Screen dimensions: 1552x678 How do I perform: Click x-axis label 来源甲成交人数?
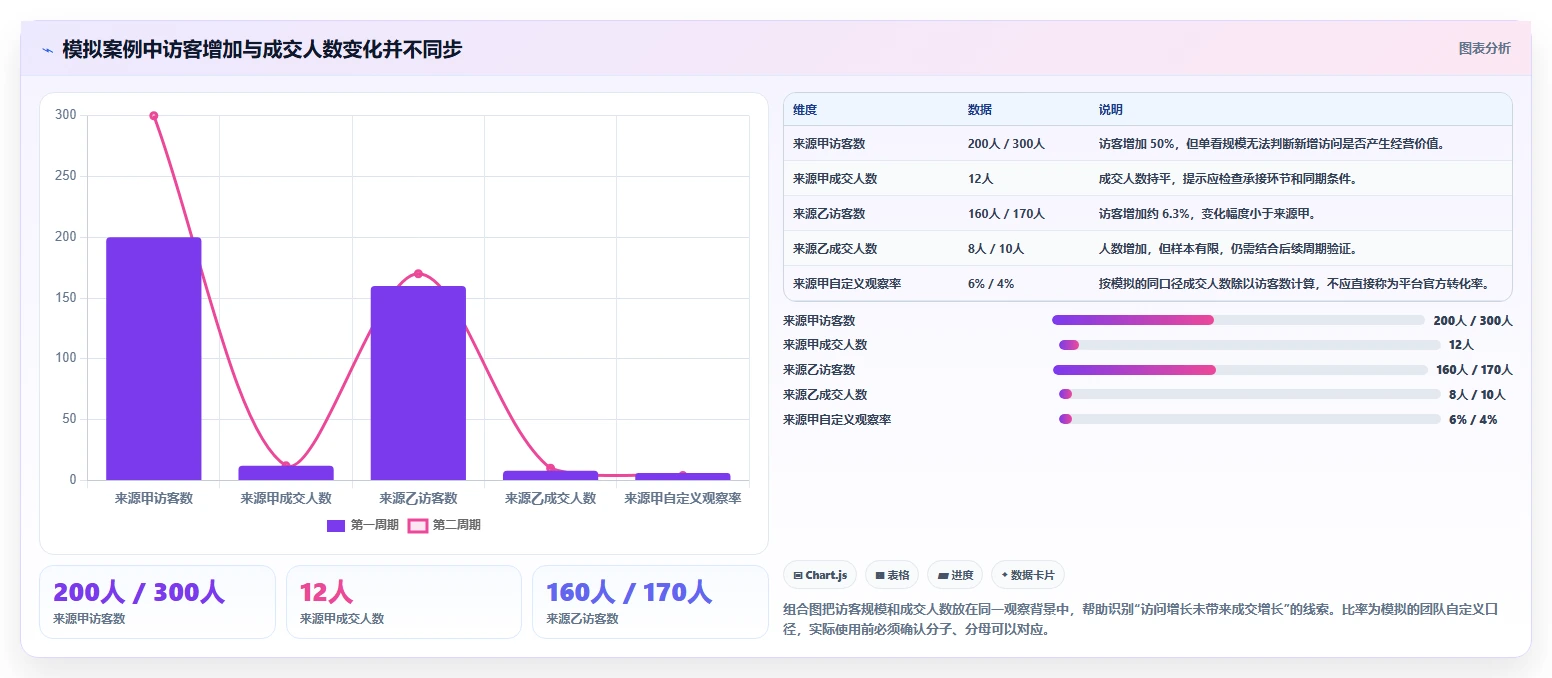[x=286, y=498]
